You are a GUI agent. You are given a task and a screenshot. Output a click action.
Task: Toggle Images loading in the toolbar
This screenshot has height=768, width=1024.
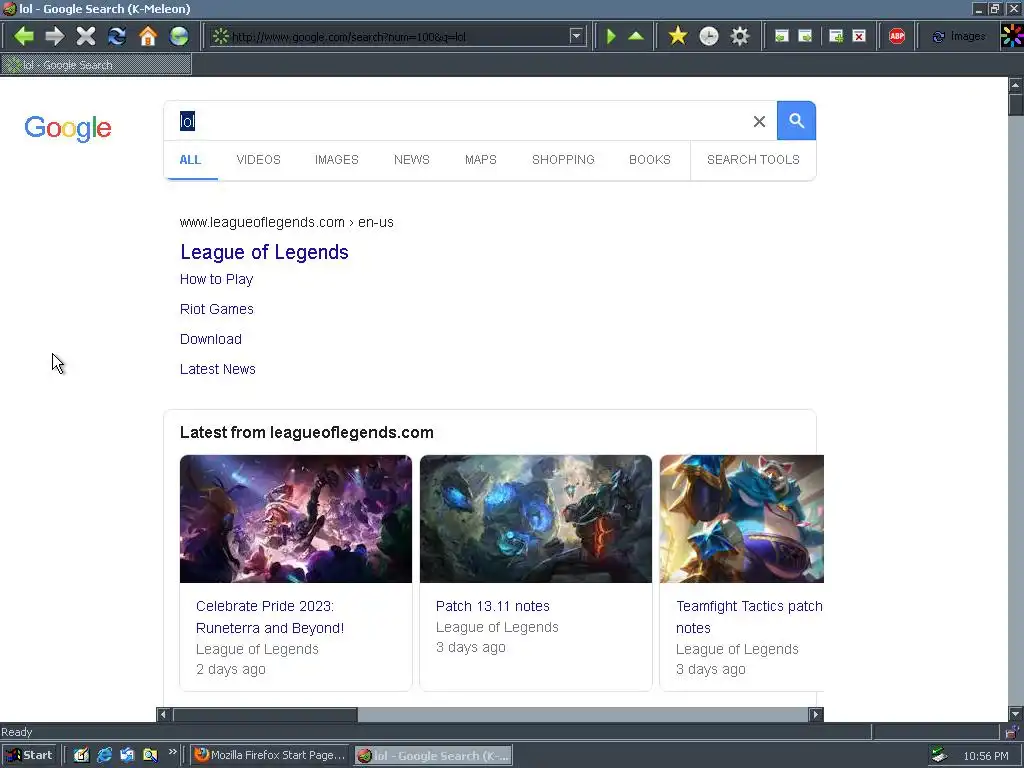point(959,36)
